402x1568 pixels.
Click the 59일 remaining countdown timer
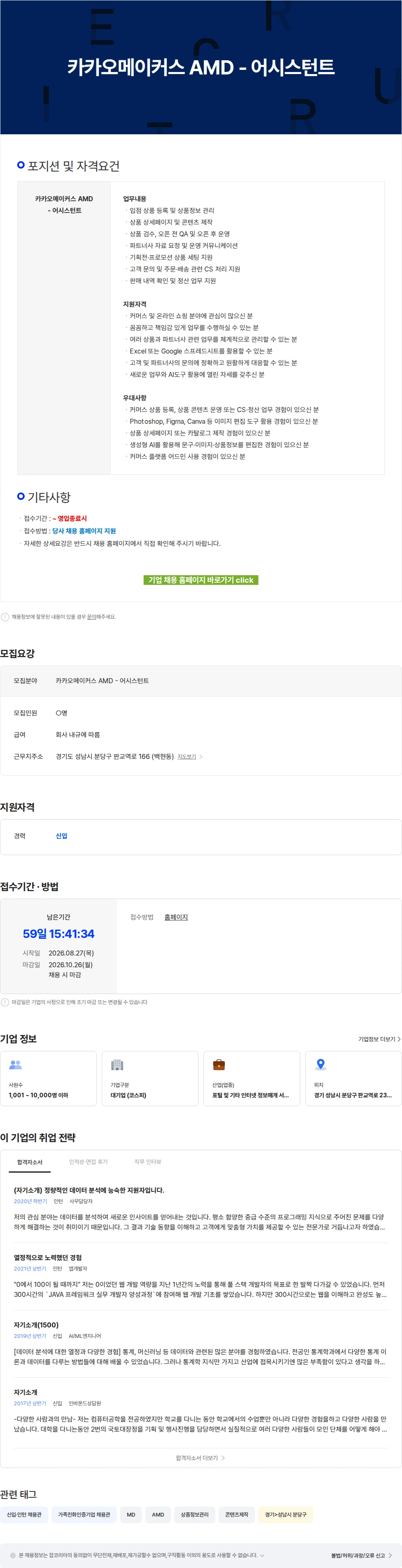(59, 934)
